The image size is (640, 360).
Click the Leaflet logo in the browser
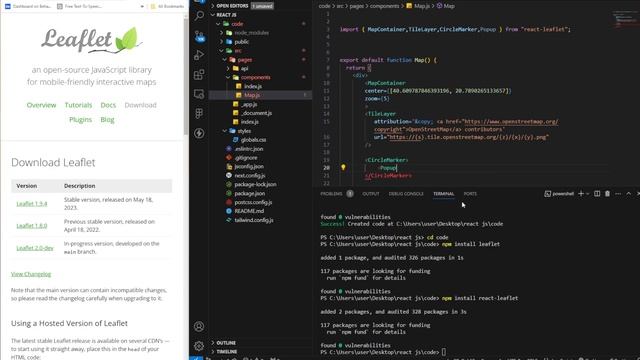pyautogui.click(x=92, y=40)
